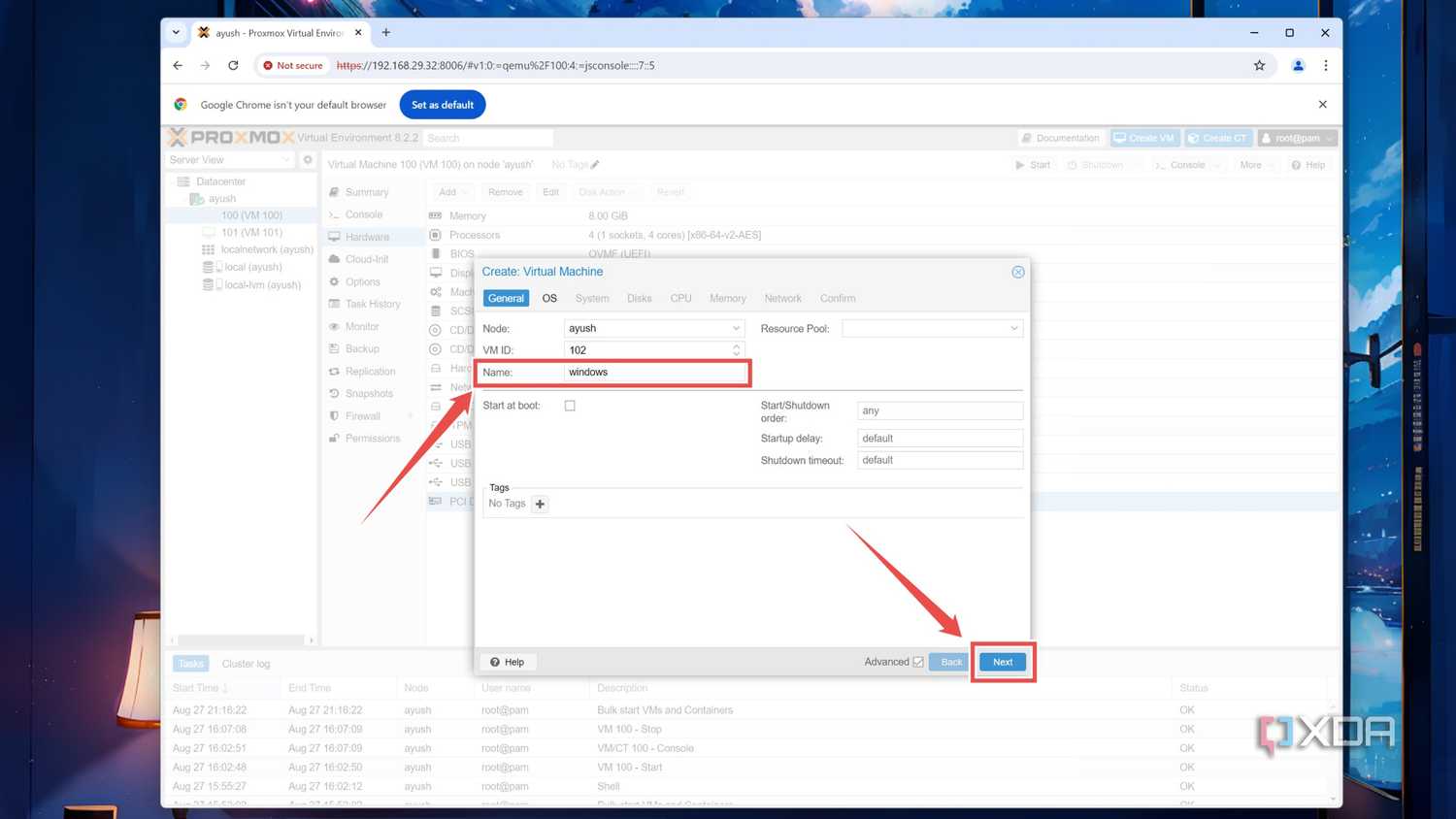
Task: Open the Resource Pool dropdown
Action: point(933,328)
